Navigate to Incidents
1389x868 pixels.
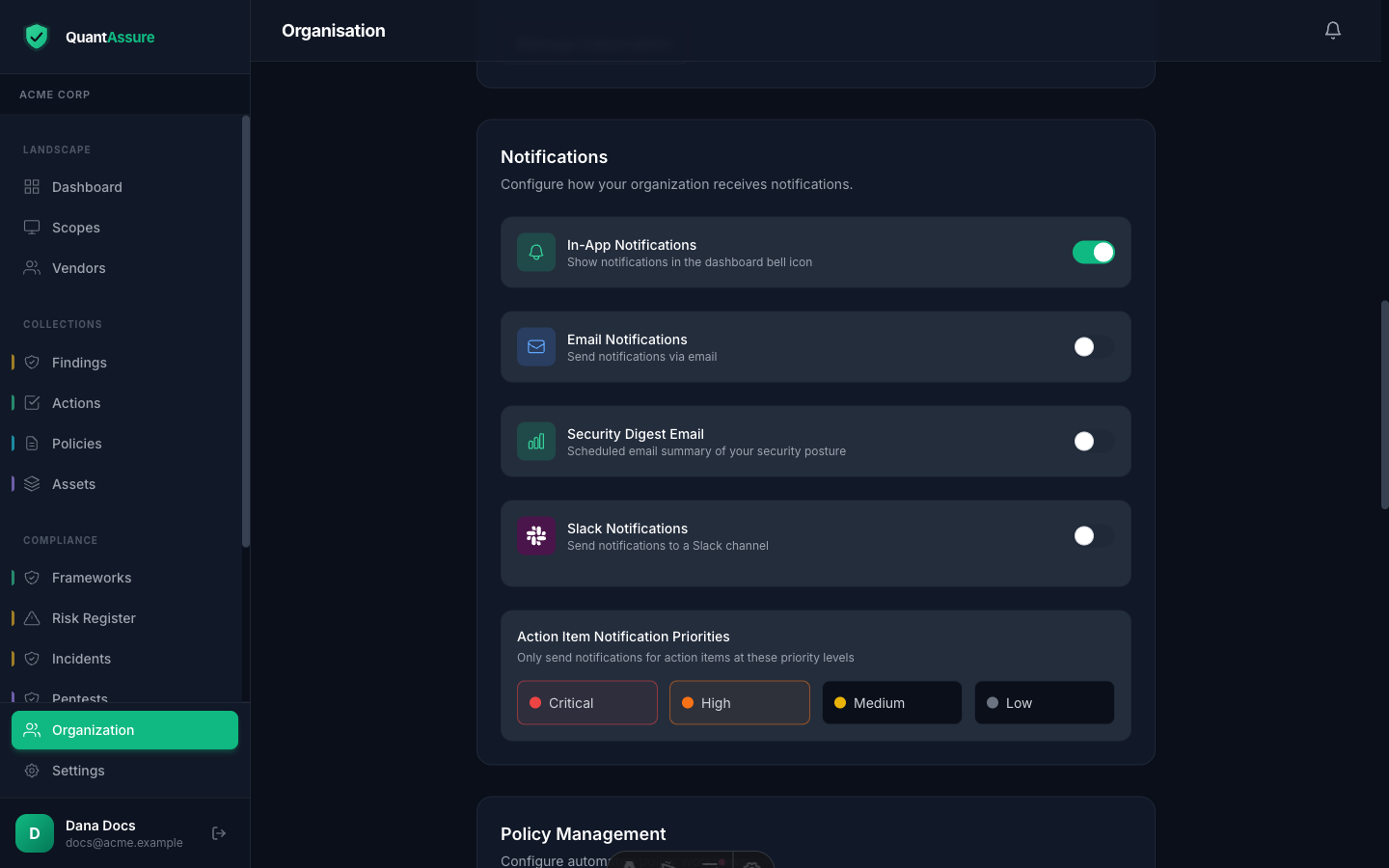click(124, 658)
